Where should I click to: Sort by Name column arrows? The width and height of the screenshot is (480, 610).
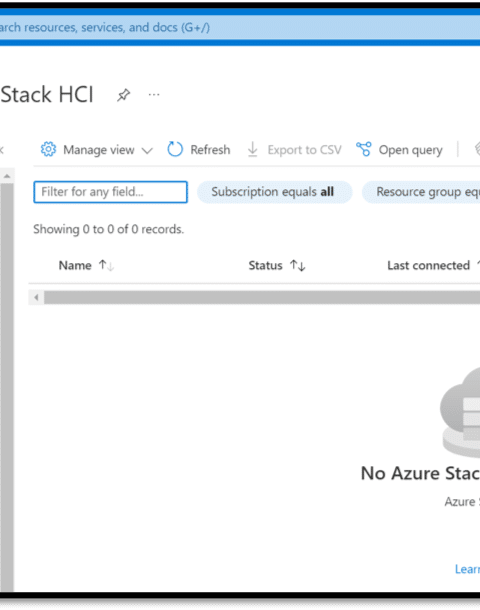pos(106,266)
